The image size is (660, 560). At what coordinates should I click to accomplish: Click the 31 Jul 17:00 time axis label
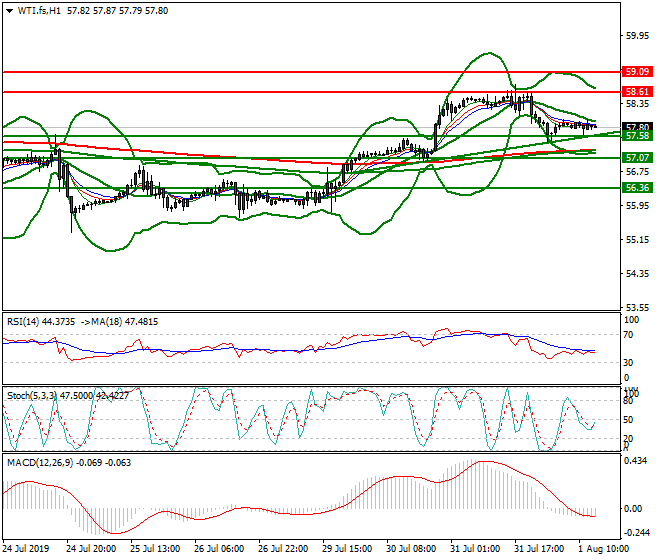pos(539,549)
